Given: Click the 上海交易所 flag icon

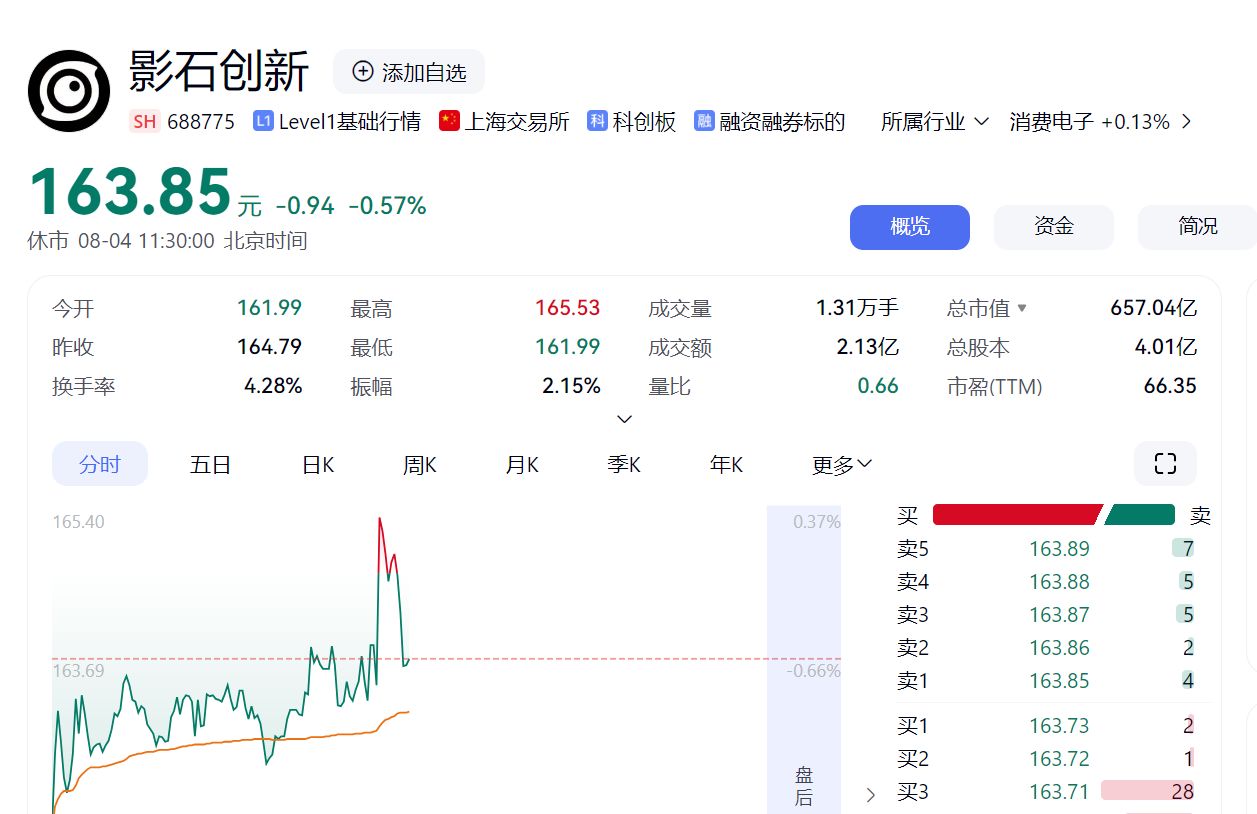Looking at the screenshot, I should (x=449, y=122).
